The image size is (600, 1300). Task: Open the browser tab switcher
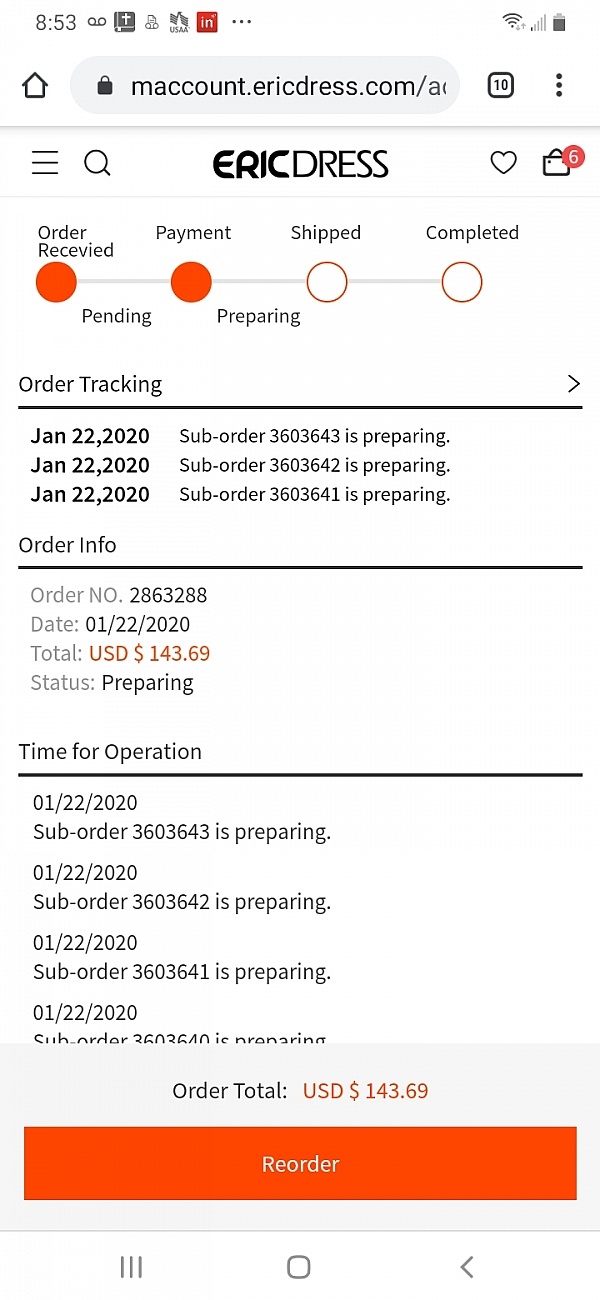pyautogui.click(x=500, y=86)
